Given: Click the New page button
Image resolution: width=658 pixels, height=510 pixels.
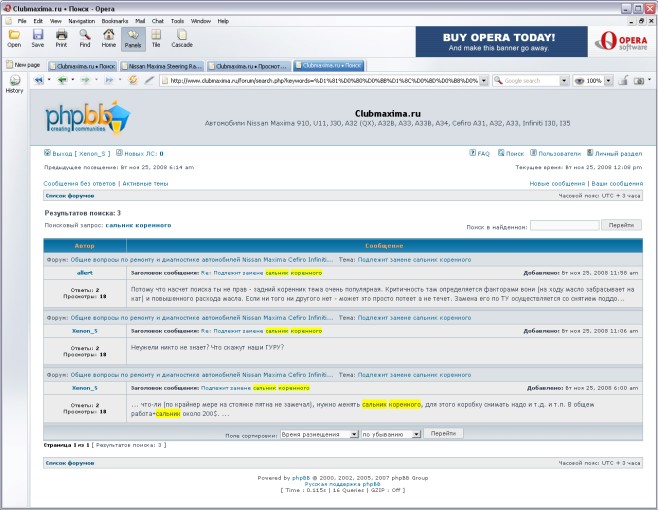Looking at the screenshot, I should pyautogui.click(x=22, y=64).
